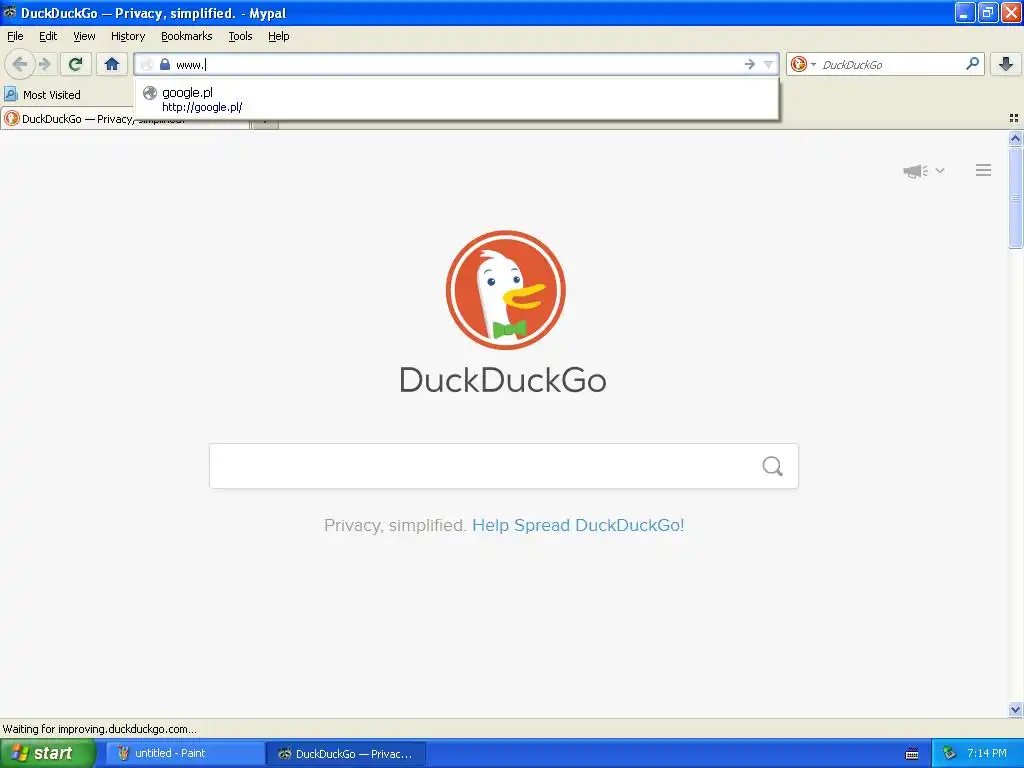Click the padlock site identity icon
This screenshot has width=1024, height=768.
pos(165,64)
